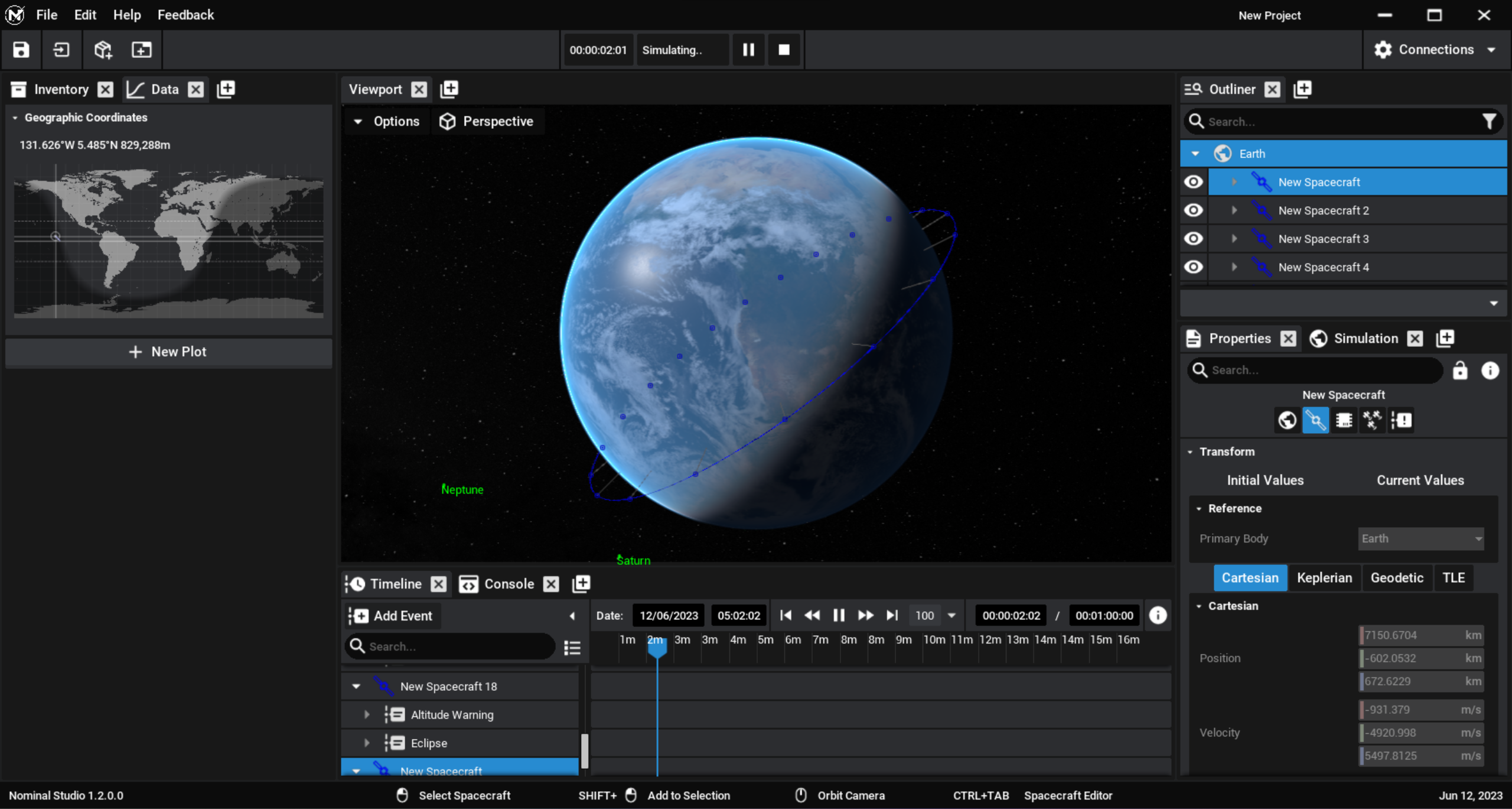Image resolution: width=1512 pixels, height=809 pixels.
Task: Click the timeline pause button
Action: click(839, 615)
